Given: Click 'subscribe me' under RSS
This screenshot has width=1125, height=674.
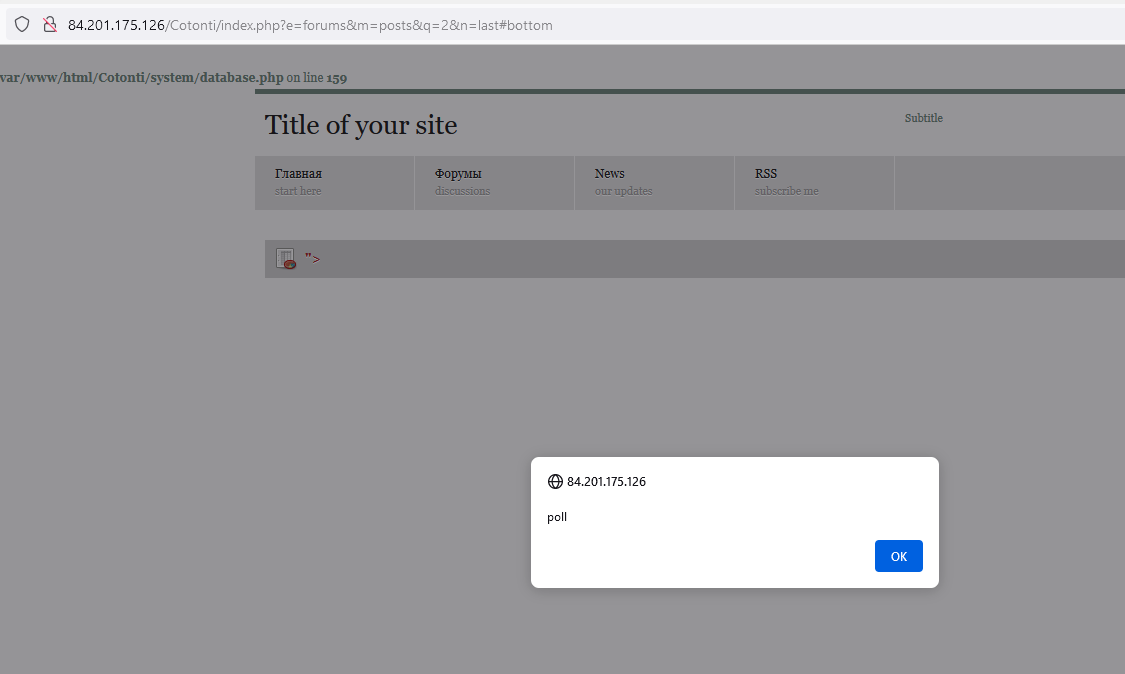Looking at the screenshot, I should point(787,190).
